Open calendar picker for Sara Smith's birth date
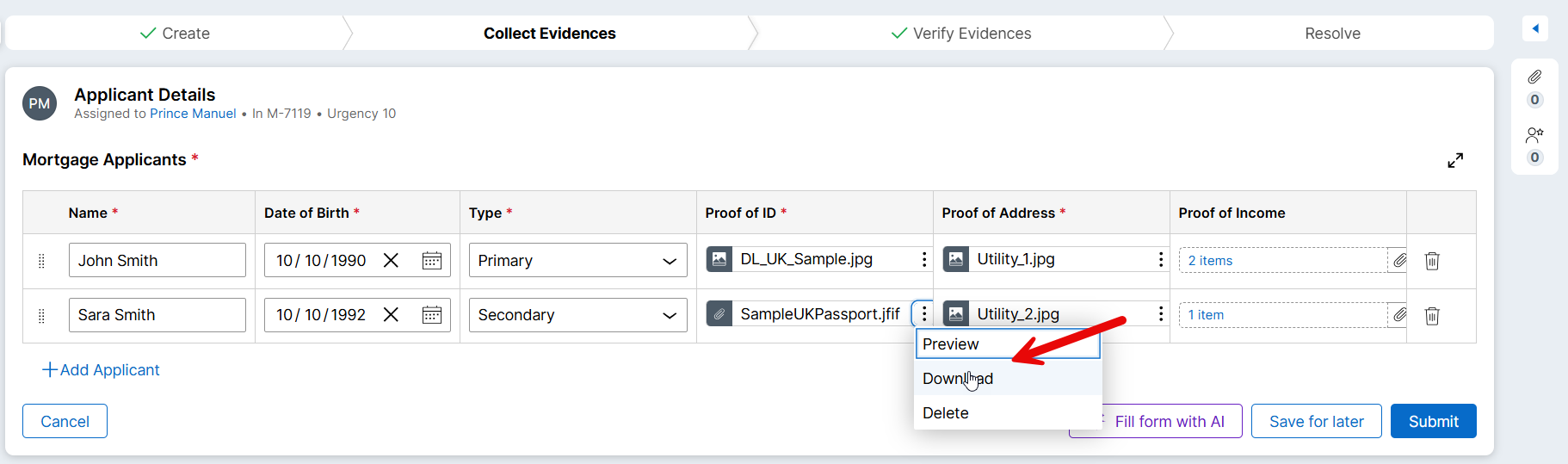The width and height of the screenshot is (1568, 464). 432,315
